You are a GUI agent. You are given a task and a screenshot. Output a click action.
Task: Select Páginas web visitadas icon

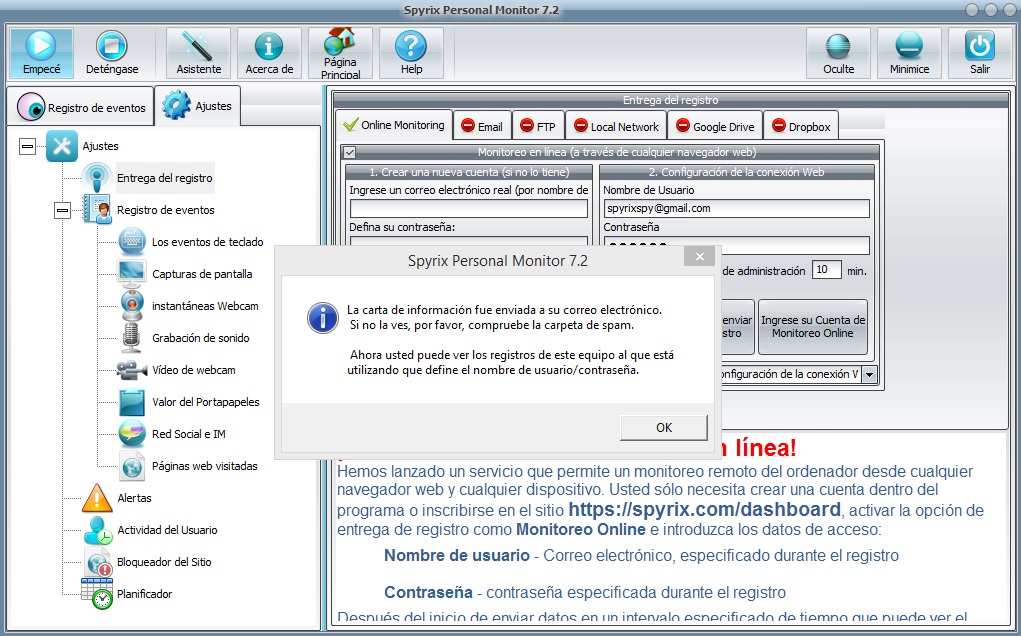[x=132, y=465]
